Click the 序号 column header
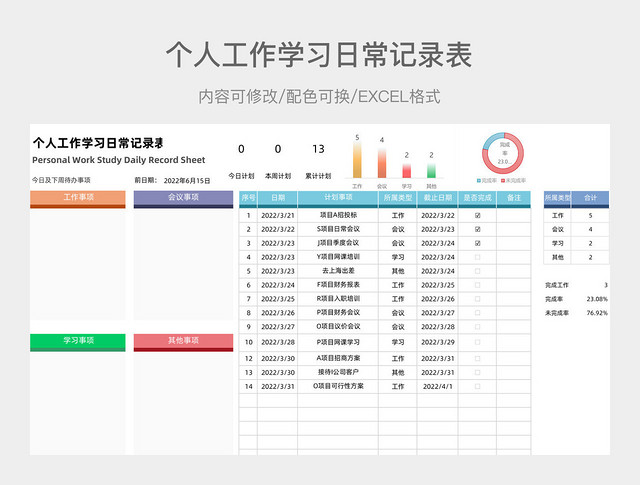Viewport: 640px width, 485px height. click(248, 198)
